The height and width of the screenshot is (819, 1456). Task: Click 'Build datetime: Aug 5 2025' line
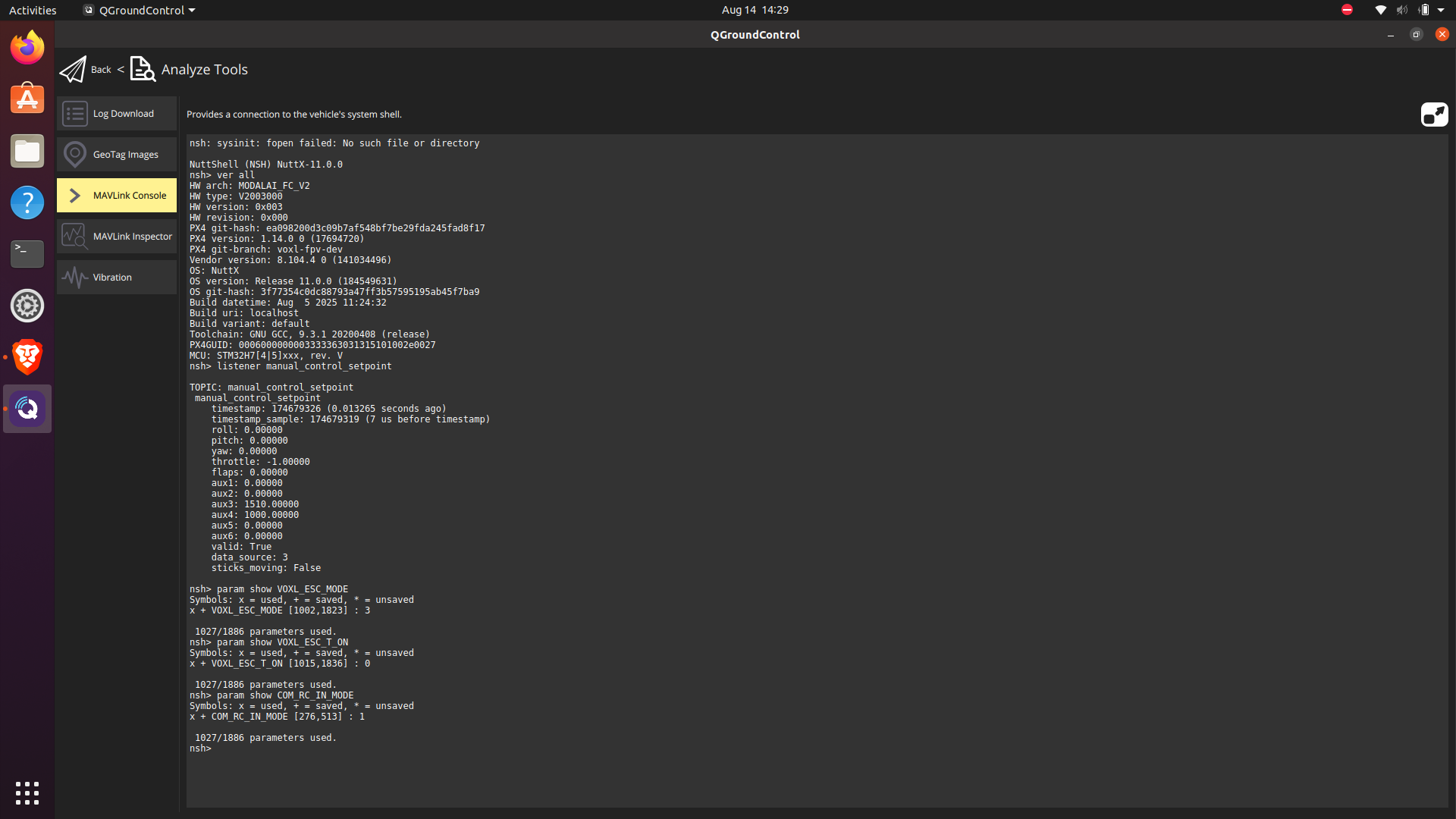(287, 303)
